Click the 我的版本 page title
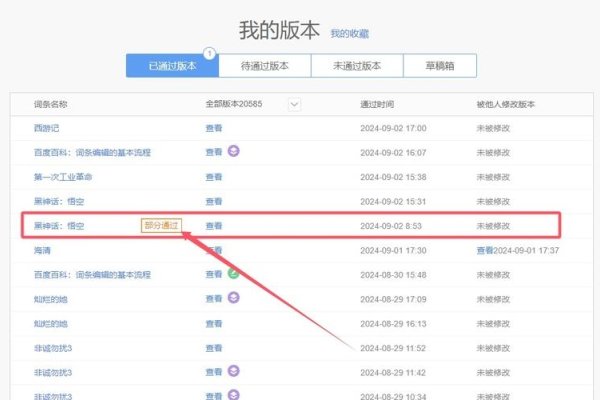The image size is (600, 400). click(279, 30)
